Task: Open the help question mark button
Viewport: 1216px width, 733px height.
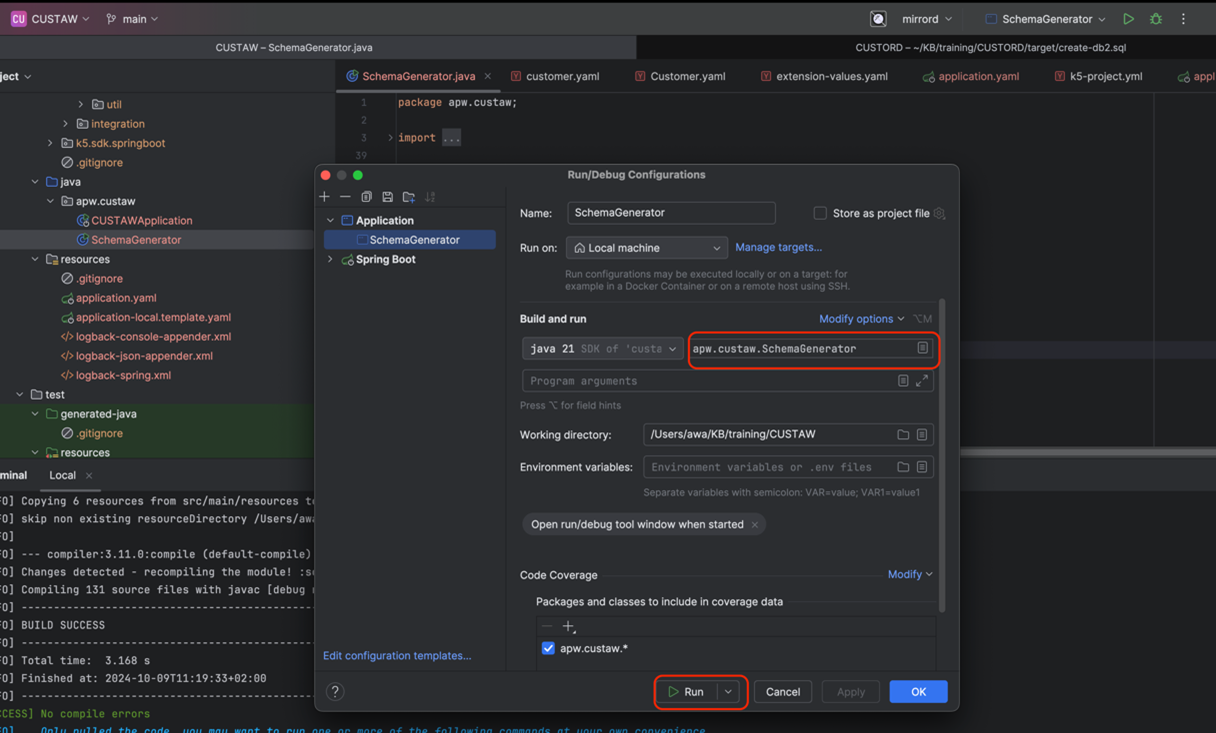Action: click(335, 691)
